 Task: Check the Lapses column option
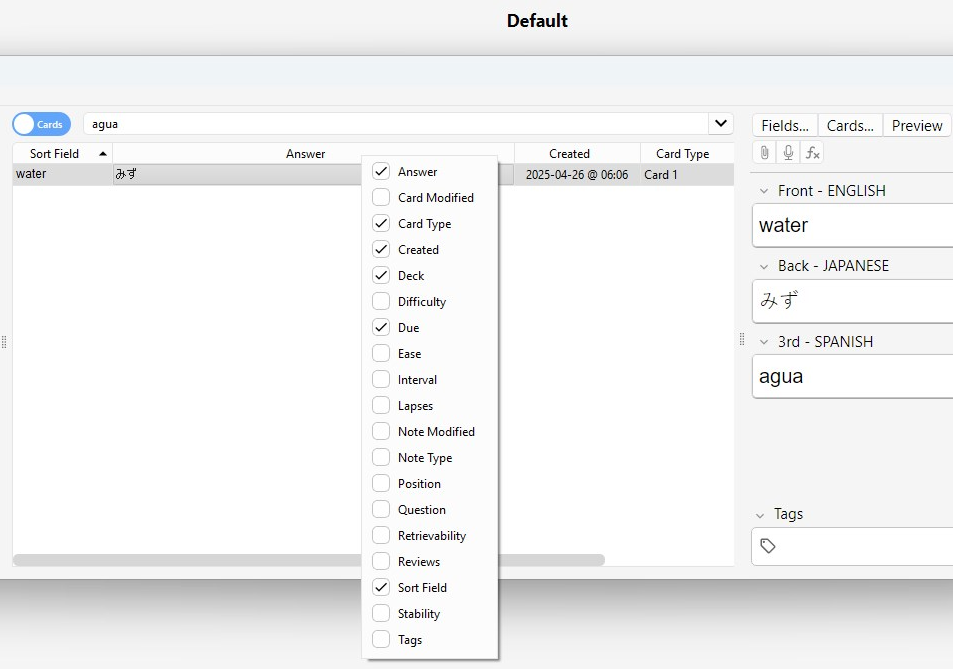click(x=381, y=405)
